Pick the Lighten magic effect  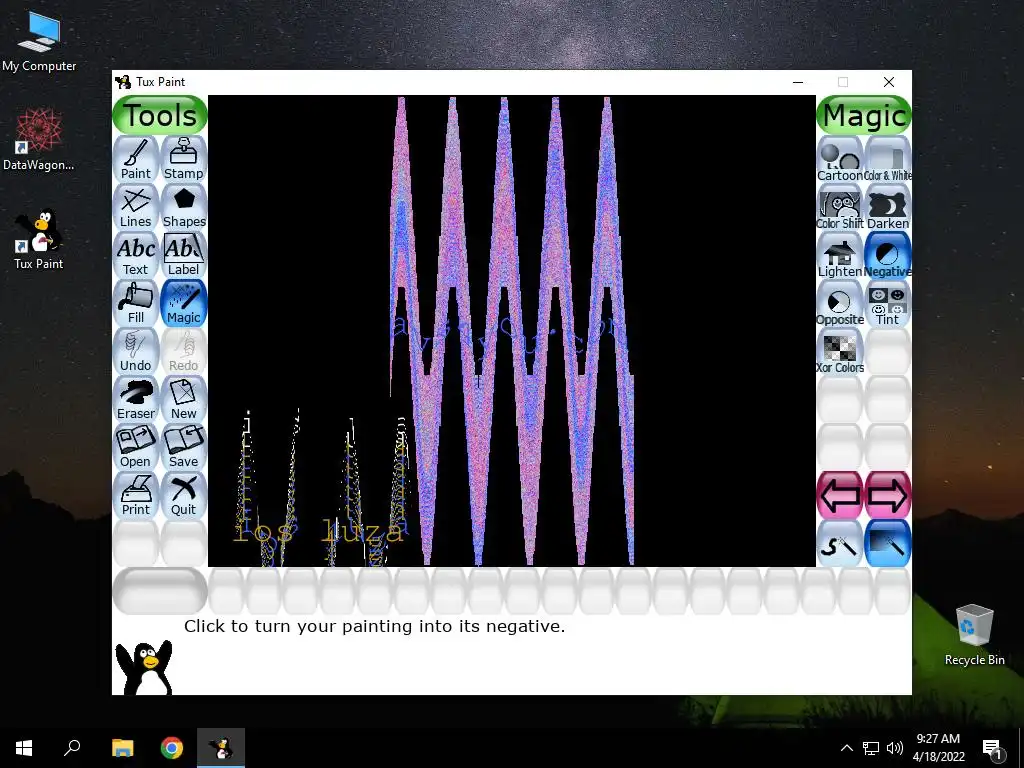(x=840, y=256)
